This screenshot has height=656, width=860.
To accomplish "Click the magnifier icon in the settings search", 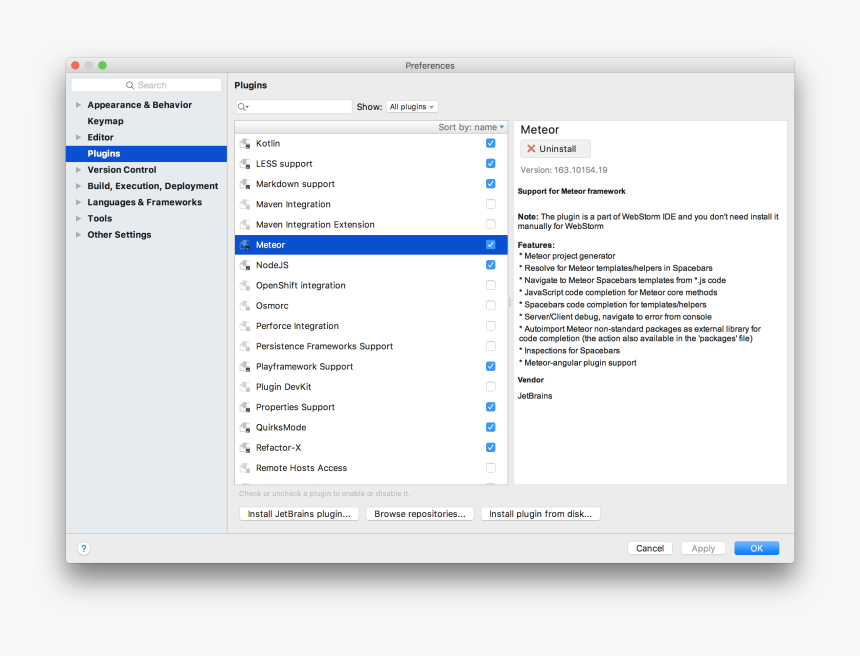I will tap(130, 86).
